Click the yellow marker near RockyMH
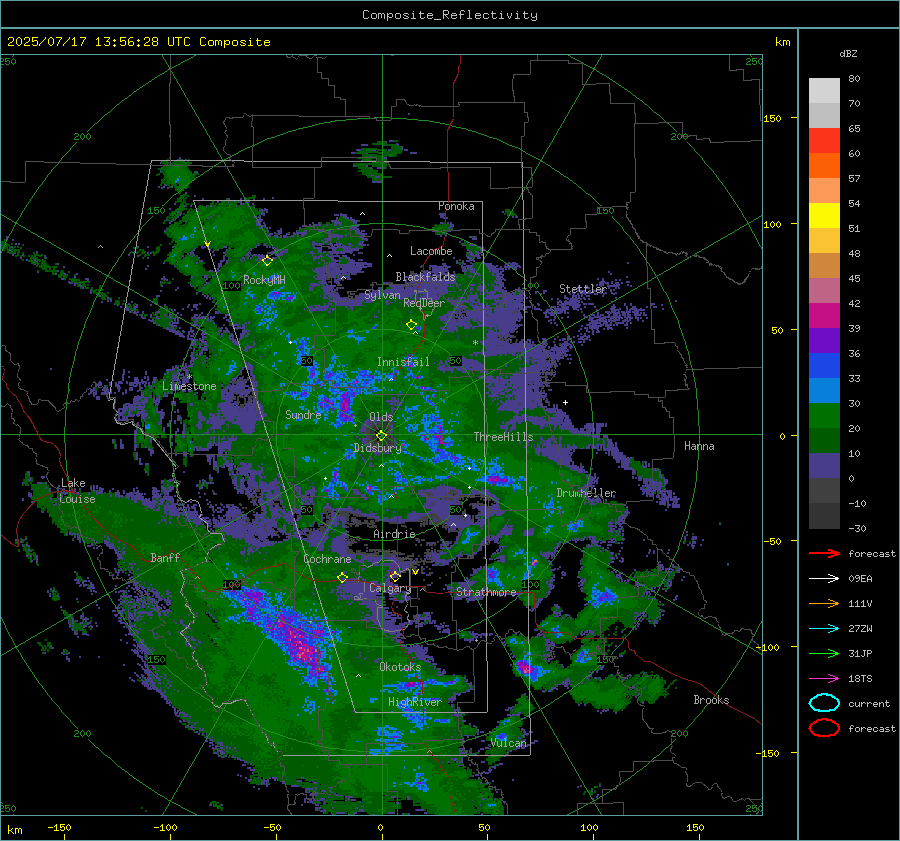 (267, 261)
